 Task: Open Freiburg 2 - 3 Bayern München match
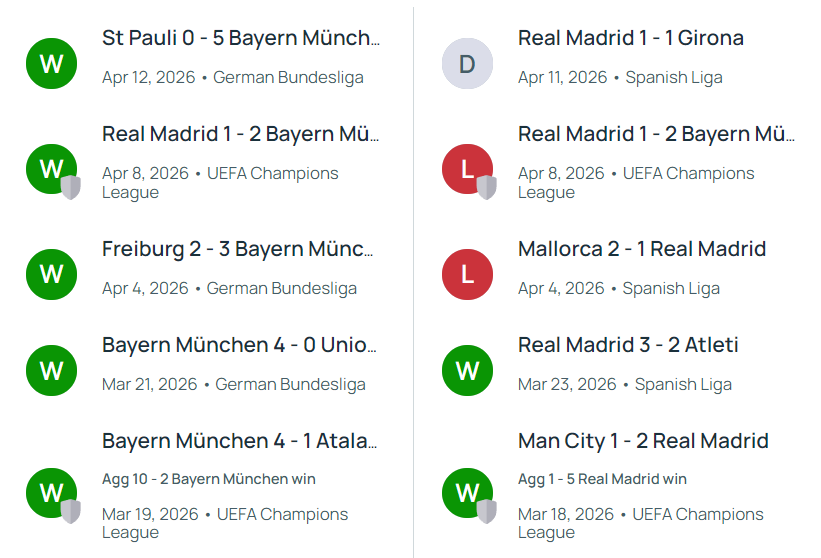point(238,249)
